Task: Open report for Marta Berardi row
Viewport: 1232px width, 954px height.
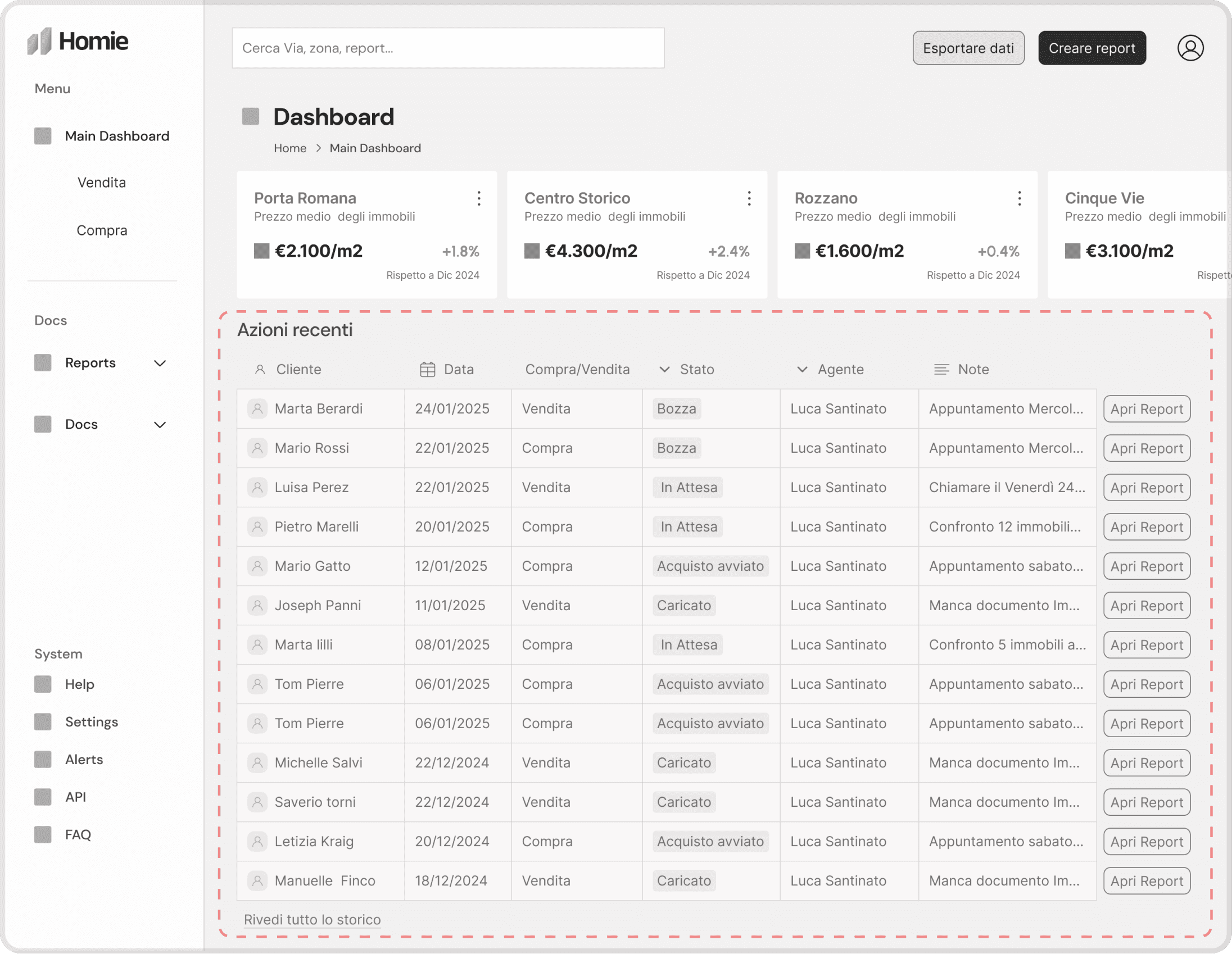Action: pyautogui.click(x=1147, y=409)
